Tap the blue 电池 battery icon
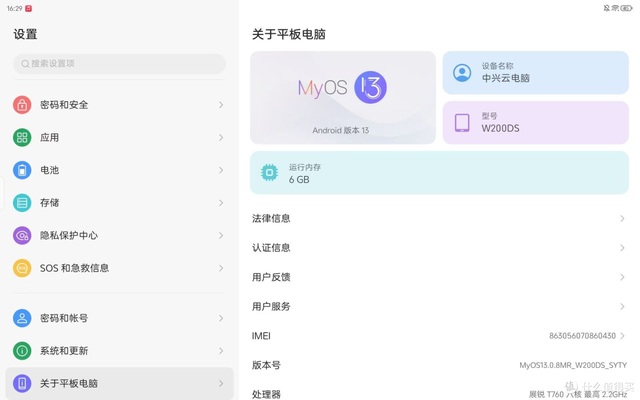 pyautogui.click(x=22, y=170)
